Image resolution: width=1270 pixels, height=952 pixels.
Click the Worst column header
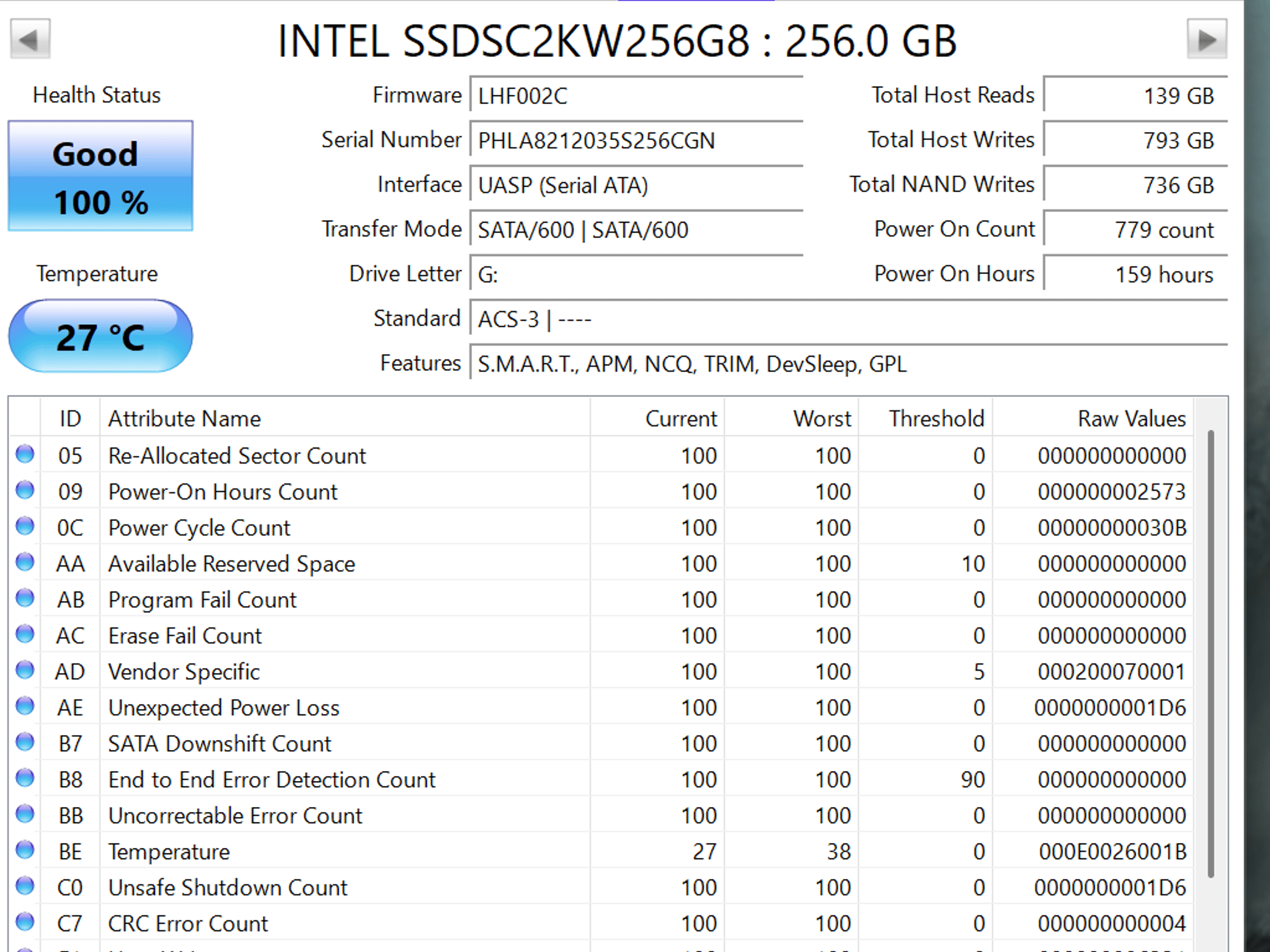coord(791,418)
